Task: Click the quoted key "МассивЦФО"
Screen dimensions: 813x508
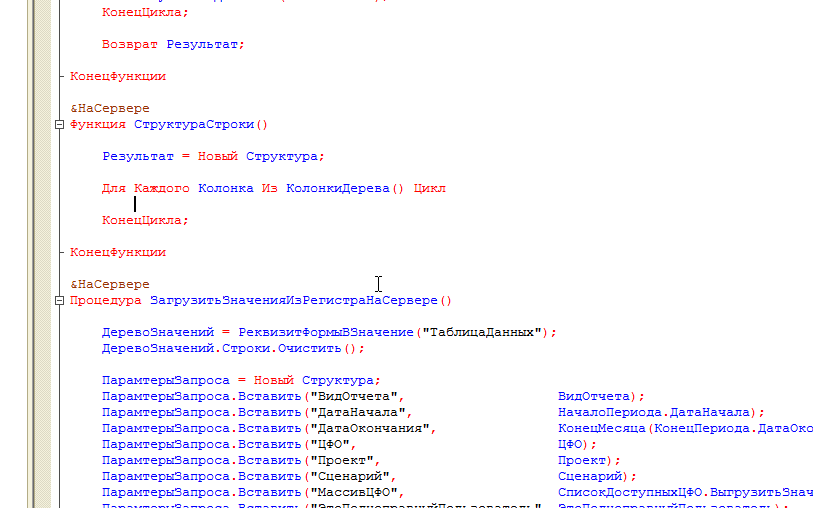Action: (354, 492)
